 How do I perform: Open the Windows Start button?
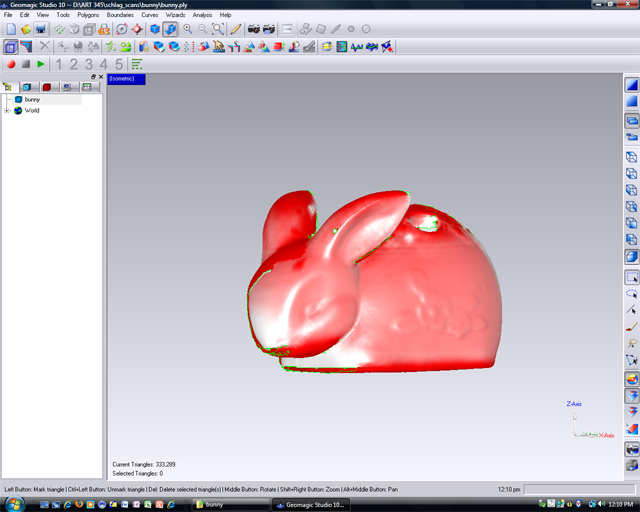click(x=15, y=504)
